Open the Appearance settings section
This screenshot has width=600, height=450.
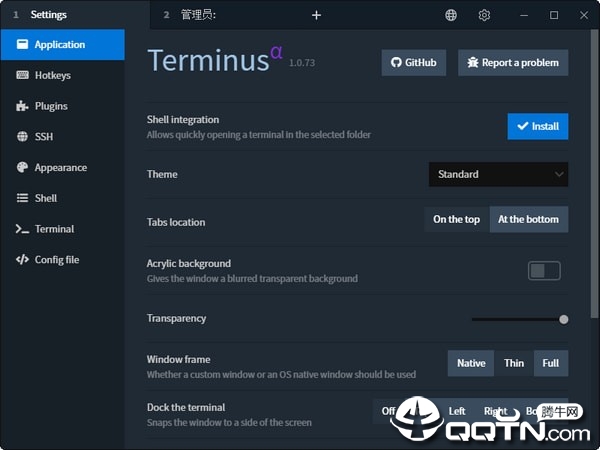coord(63,167)
